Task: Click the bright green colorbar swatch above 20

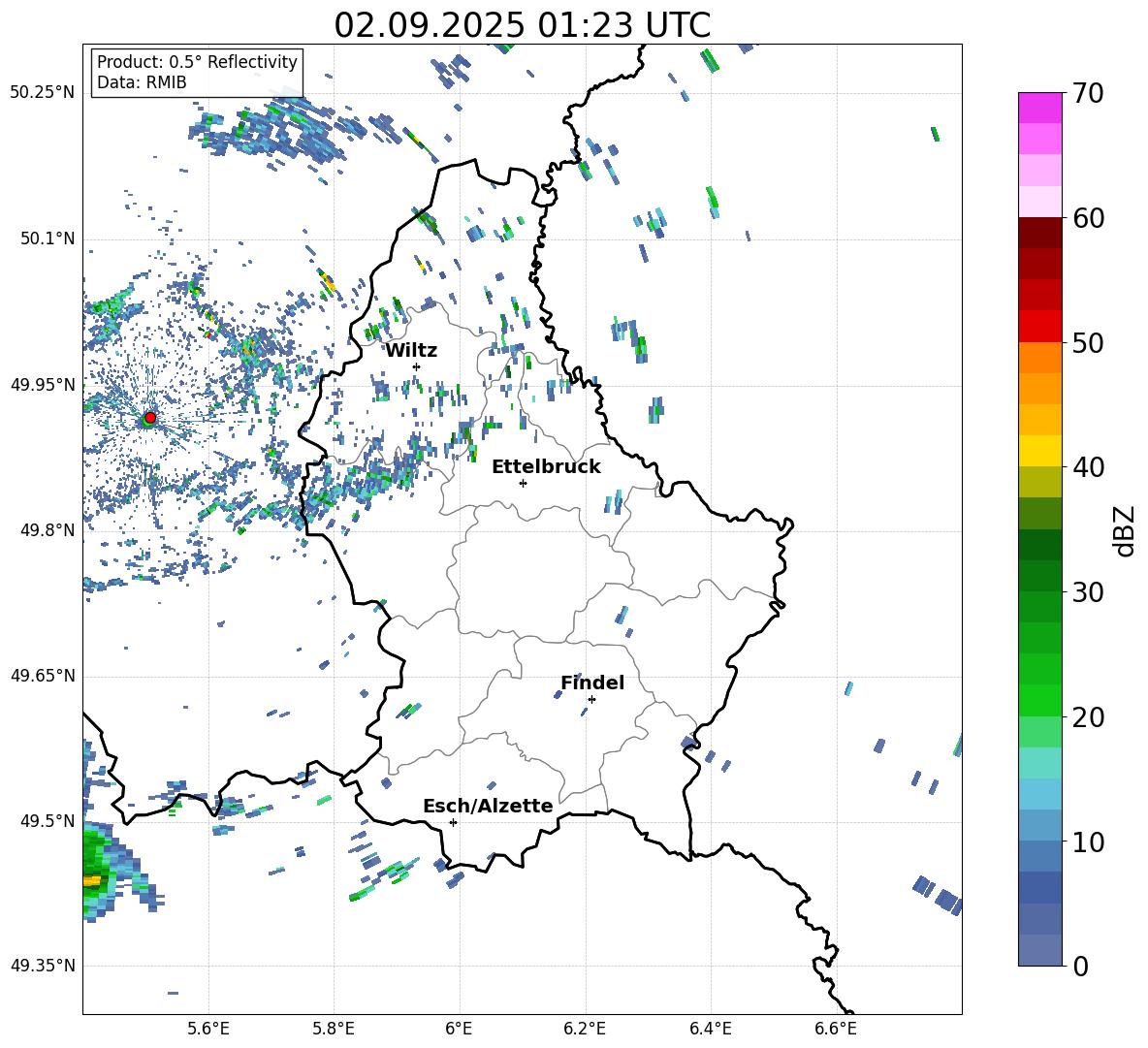Action: click(1039, 700)
